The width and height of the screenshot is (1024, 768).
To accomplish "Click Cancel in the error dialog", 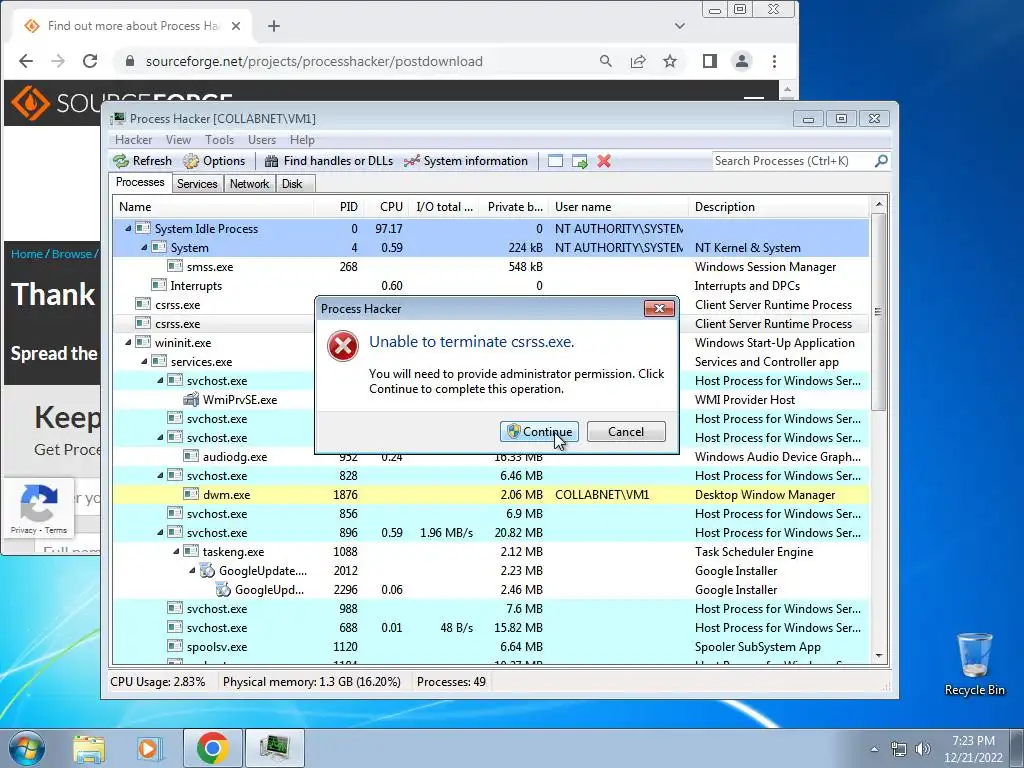I will tap(626, 432).
